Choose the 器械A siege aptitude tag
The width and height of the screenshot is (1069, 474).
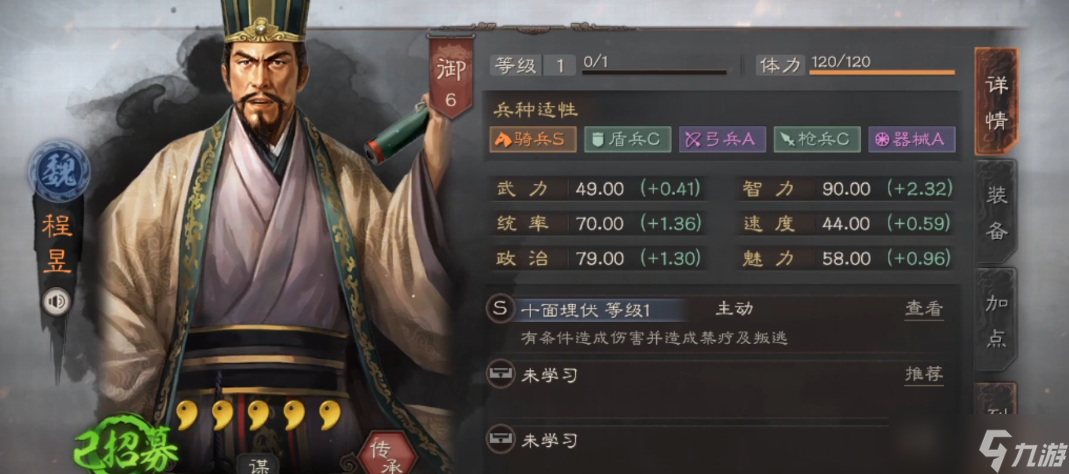[912, 139]
